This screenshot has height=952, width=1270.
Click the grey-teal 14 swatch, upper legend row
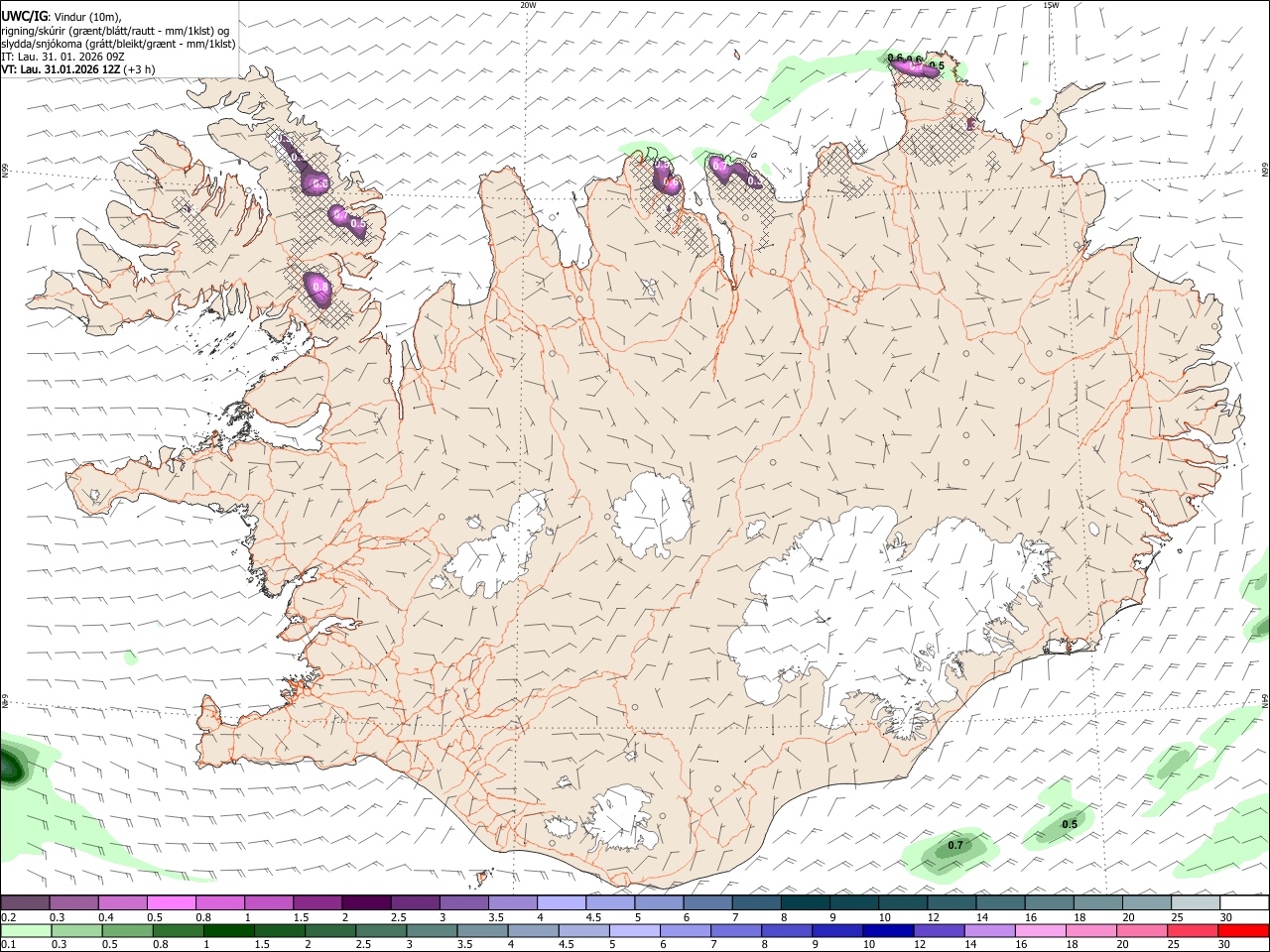[x=1000, y=902]
